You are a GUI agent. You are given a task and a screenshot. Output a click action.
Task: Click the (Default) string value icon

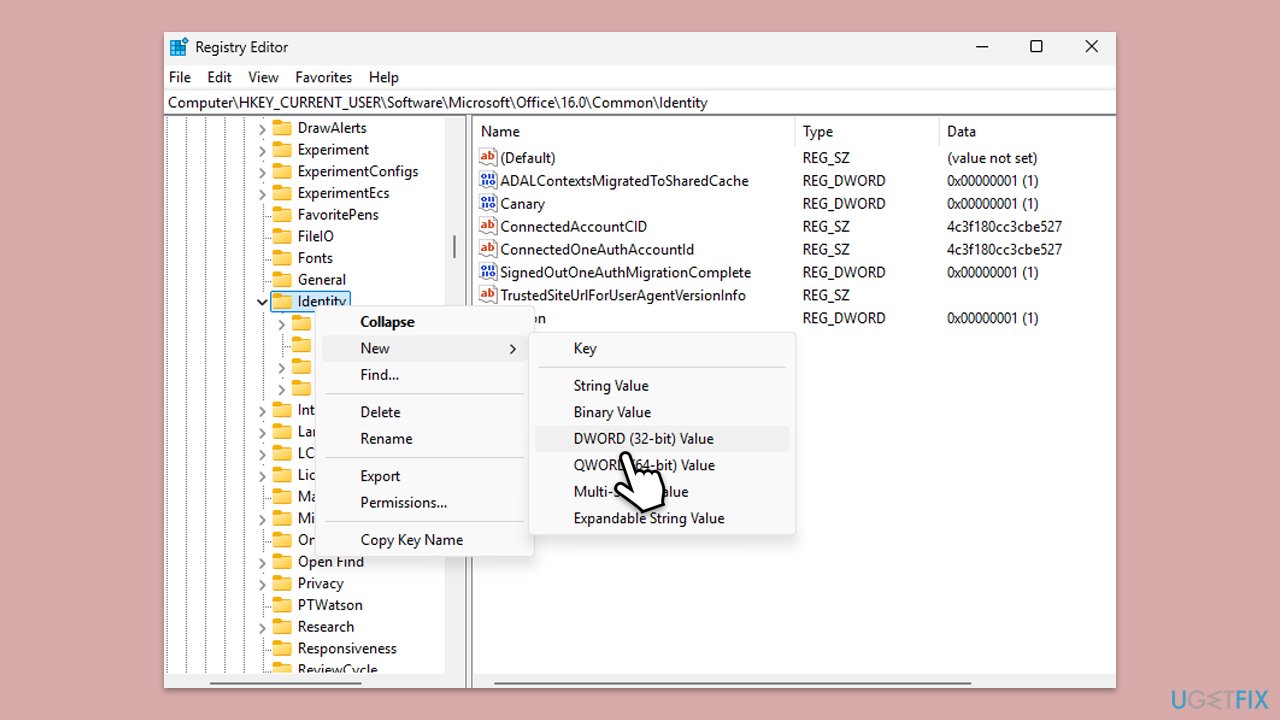pos(488,157)
